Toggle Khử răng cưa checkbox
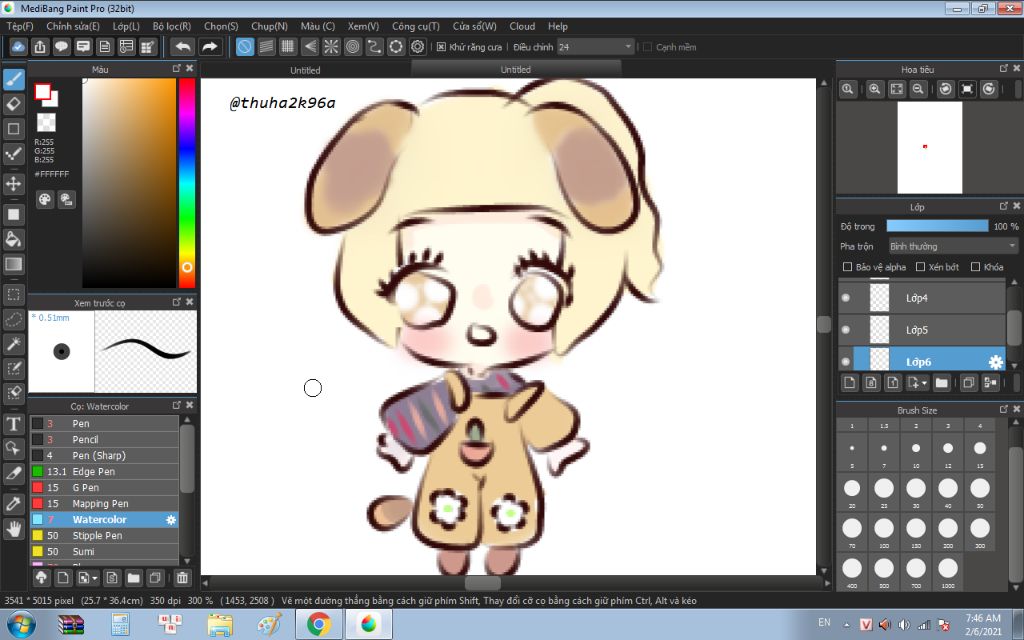 (441, 47)
